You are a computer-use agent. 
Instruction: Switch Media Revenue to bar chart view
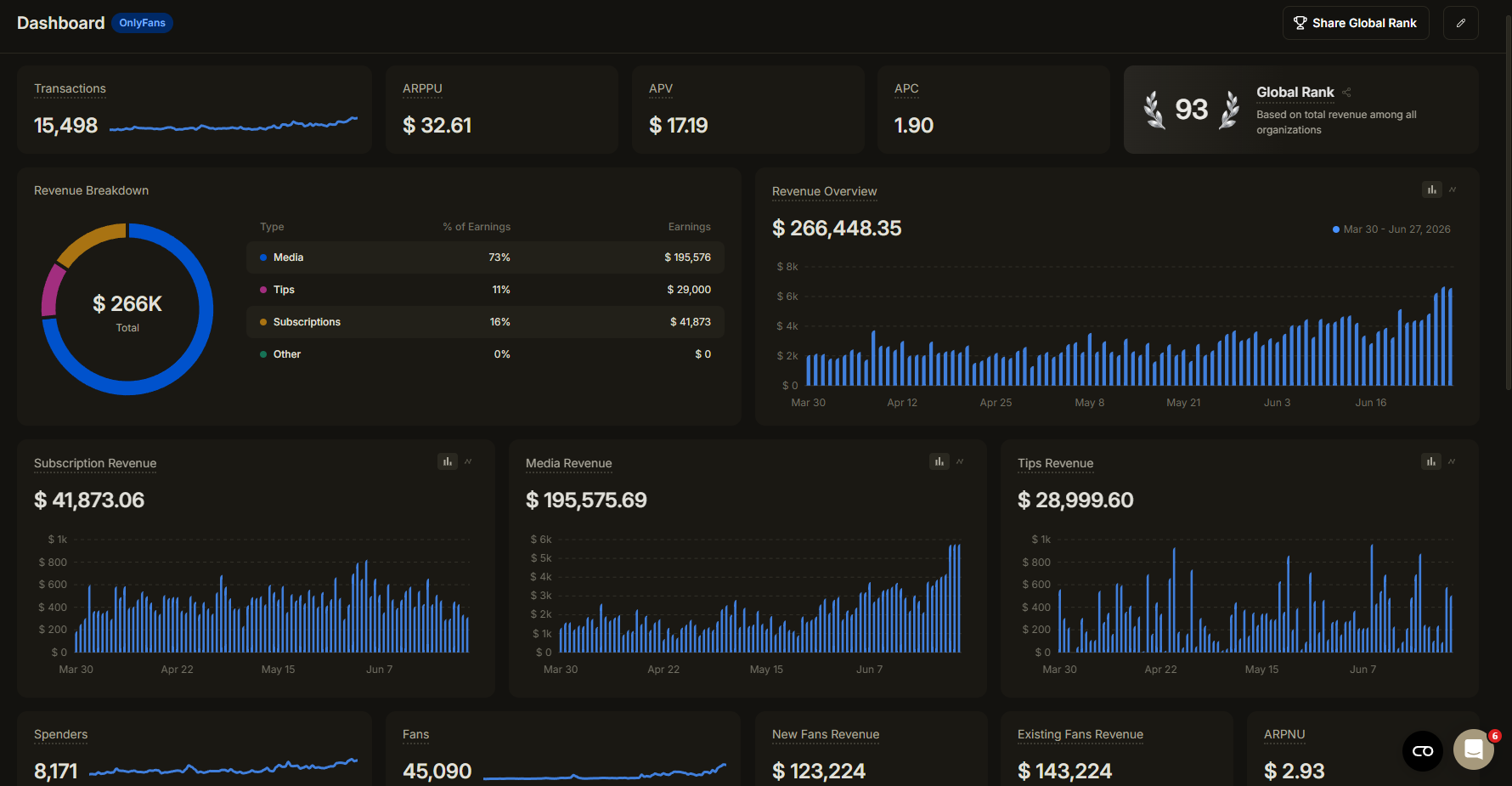point(939,461)
